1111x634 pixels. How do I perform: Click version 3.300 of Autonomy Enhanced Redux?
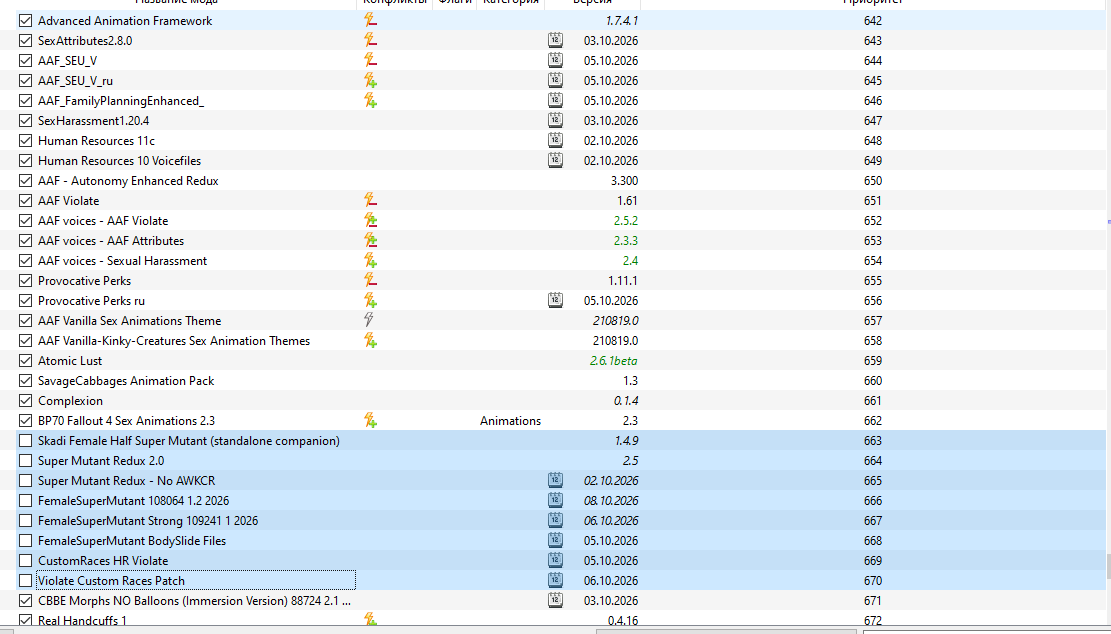click(624, 181)
